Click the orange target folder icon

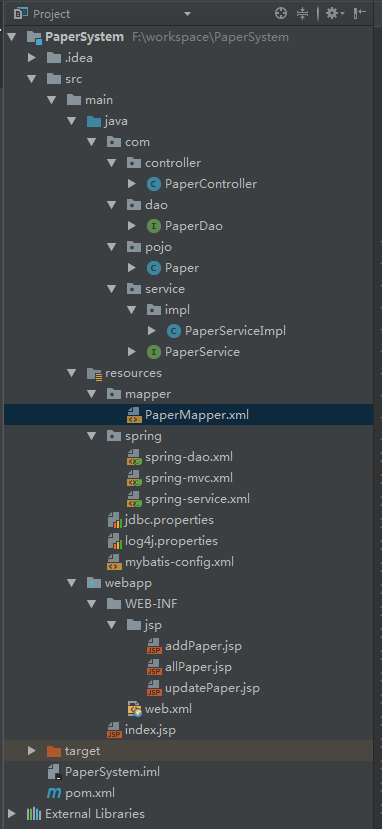54,751
